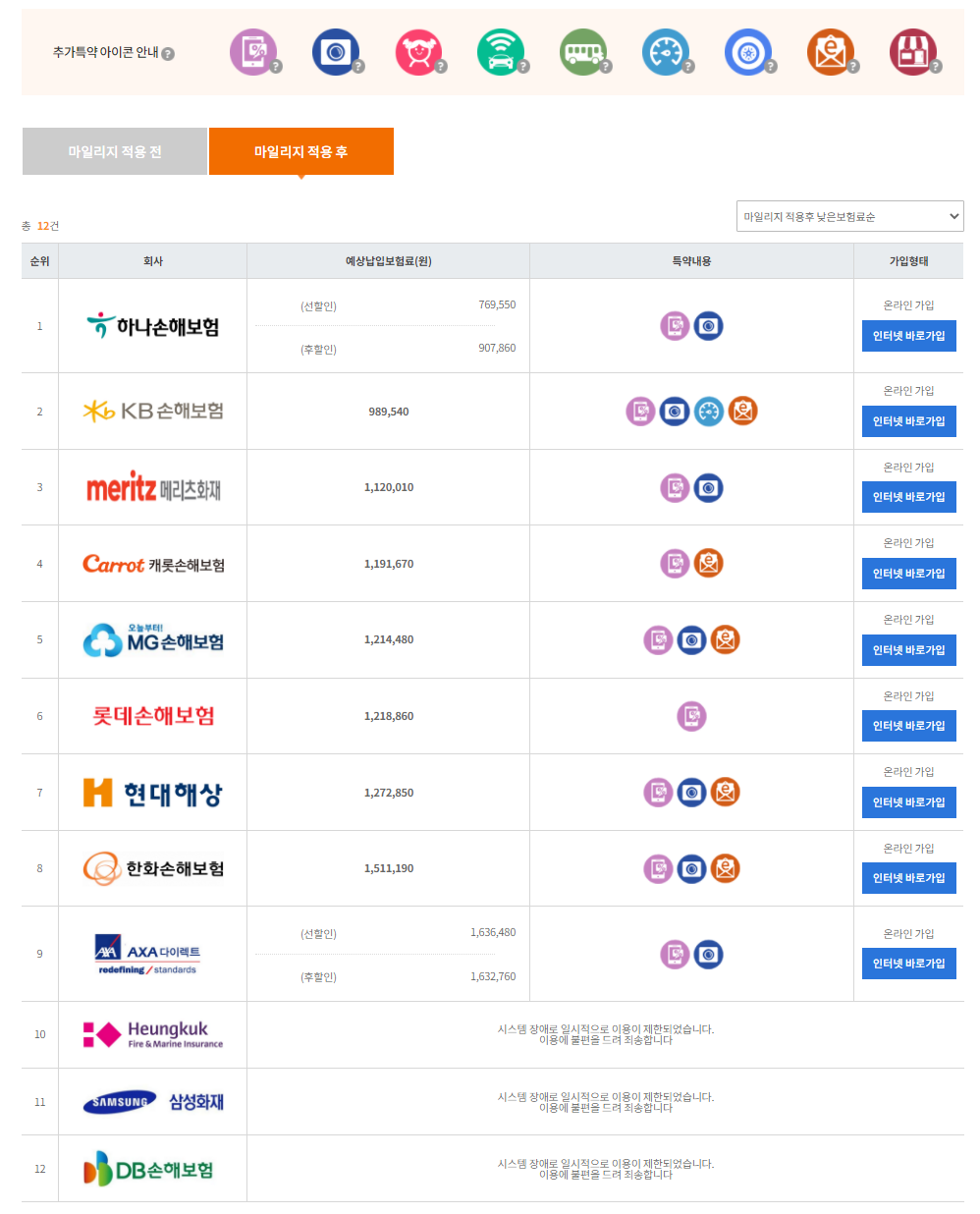This screenshot has width=980, height=1214.
Task: Click the purple mileage icon in the 롯데손해보험 row
Action: tap(692, 716)
